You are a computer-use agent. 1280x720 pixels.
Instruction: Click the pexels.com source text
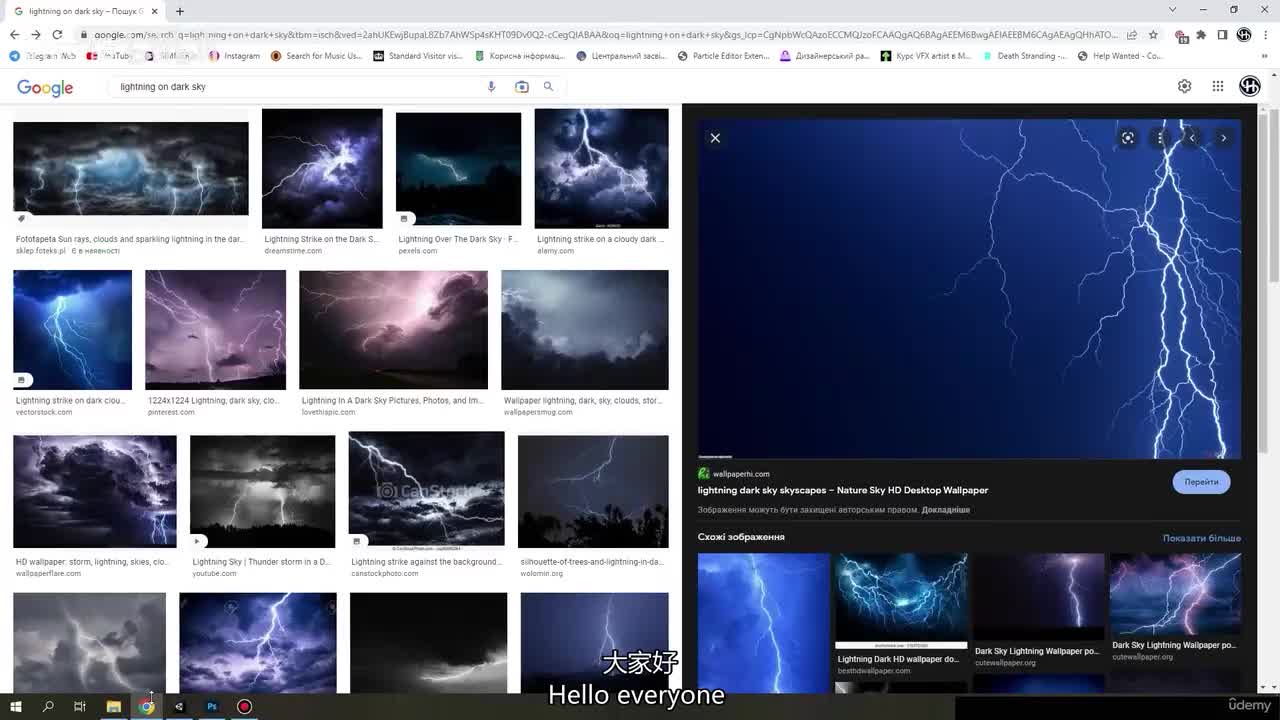[x=418, y=251]
